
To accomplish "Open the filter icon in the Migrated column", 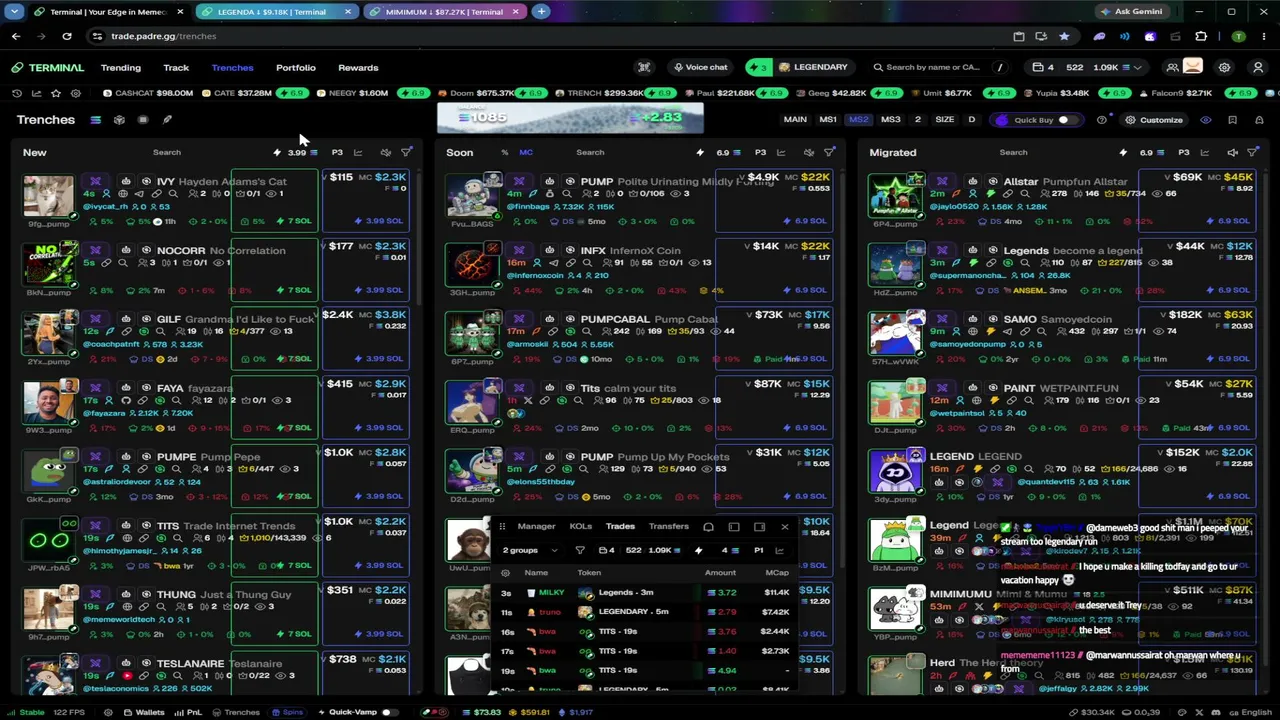I will click(1252, 153).
